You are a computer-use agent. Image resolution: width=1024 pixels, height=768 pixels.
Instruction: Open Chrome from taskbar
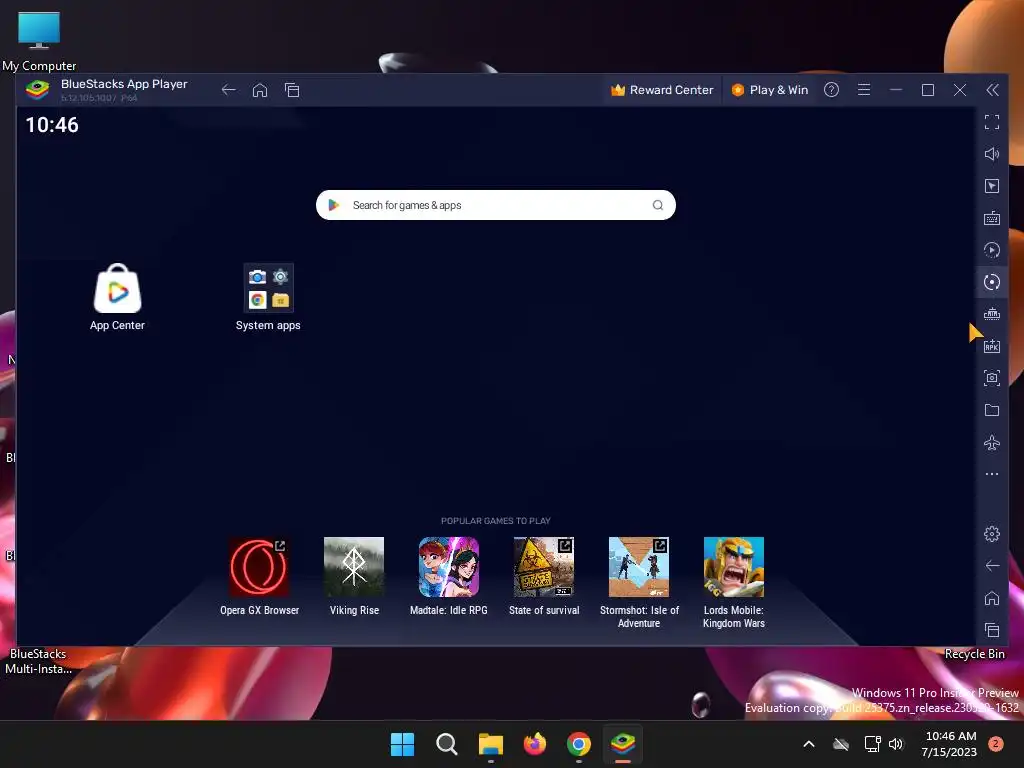click(x=579, y=744)
